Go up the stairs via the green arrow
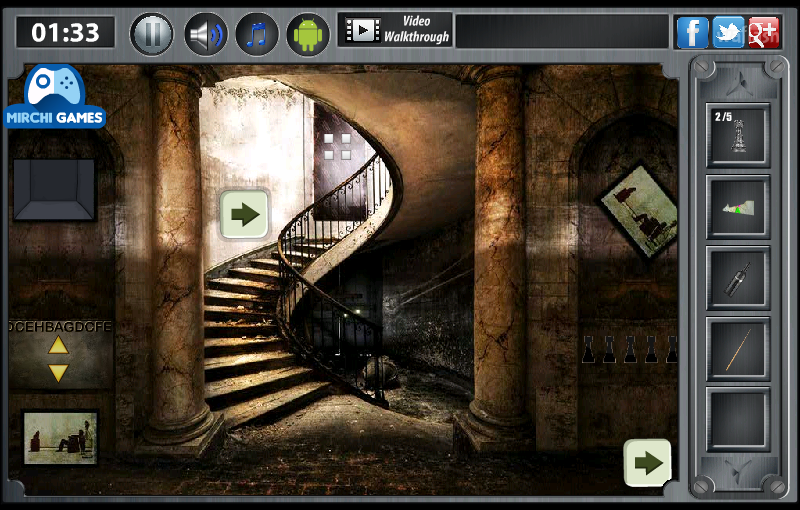800x510 pixels. [x=244, y=215]
